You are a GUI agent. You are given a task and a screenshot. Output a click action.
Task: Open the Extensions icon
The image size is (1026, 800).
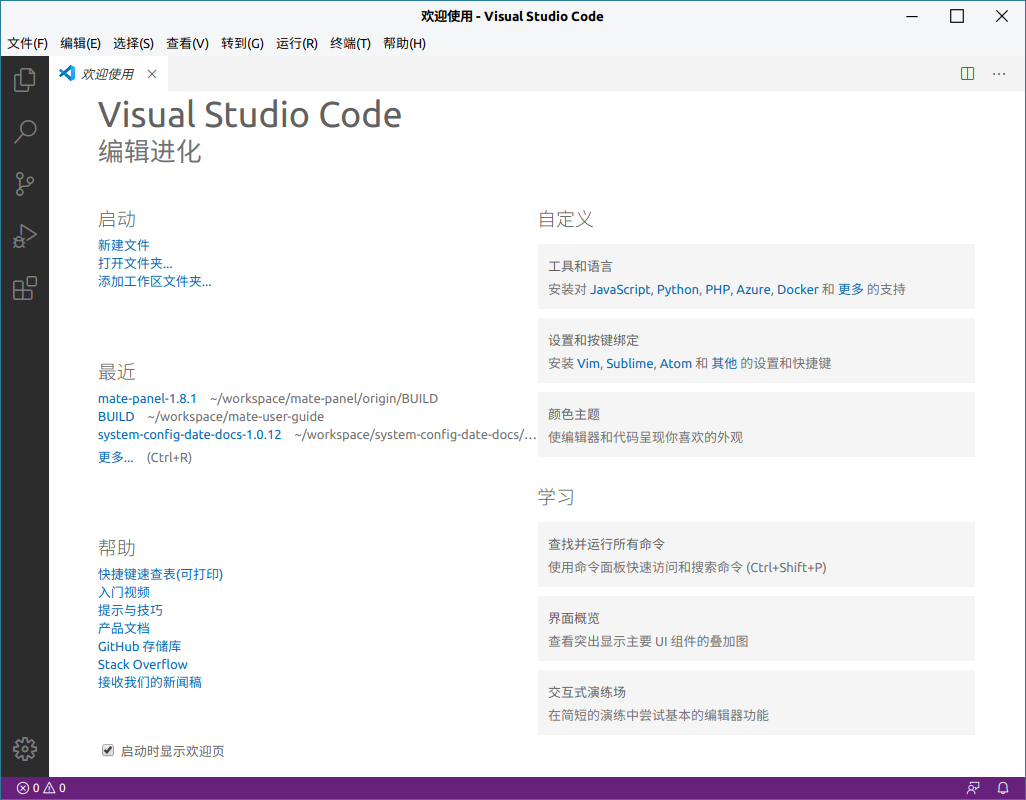click(24, 288)
